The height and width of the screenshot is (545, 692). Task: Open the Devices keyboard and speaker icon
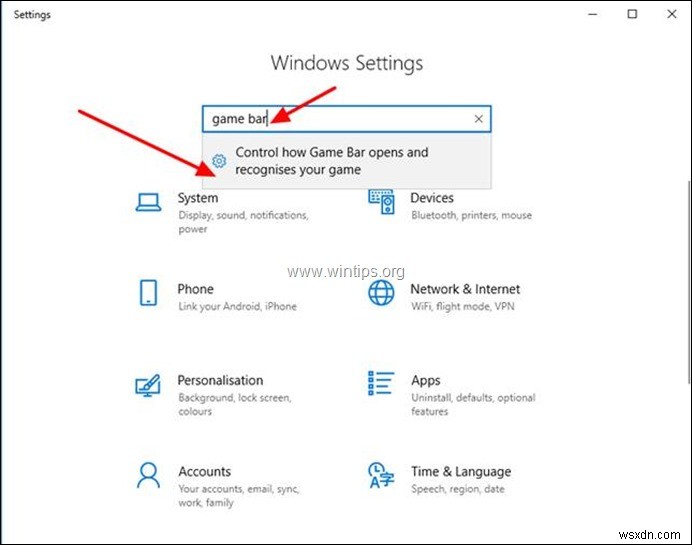381,202
